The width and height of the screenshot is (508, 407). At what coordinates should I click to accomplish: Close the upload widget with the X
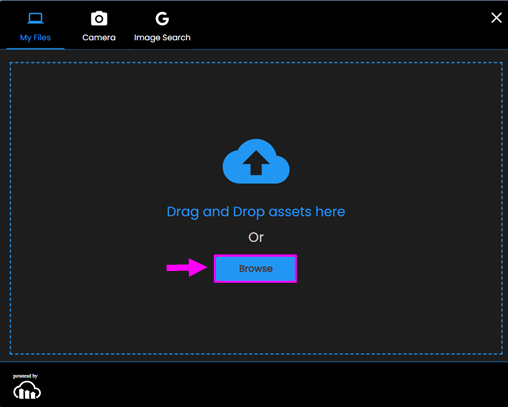496,18
